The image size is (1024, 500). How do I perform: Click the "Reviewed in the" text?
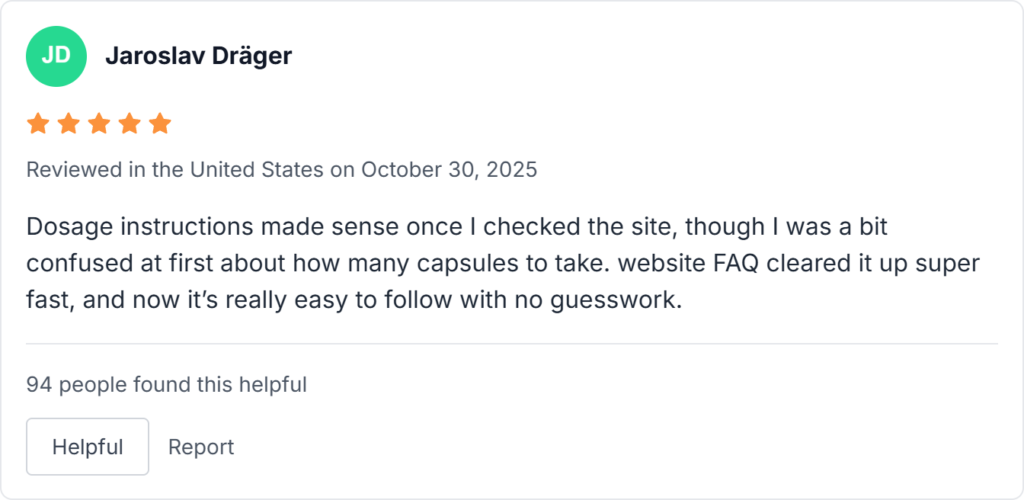click(86, 169)
